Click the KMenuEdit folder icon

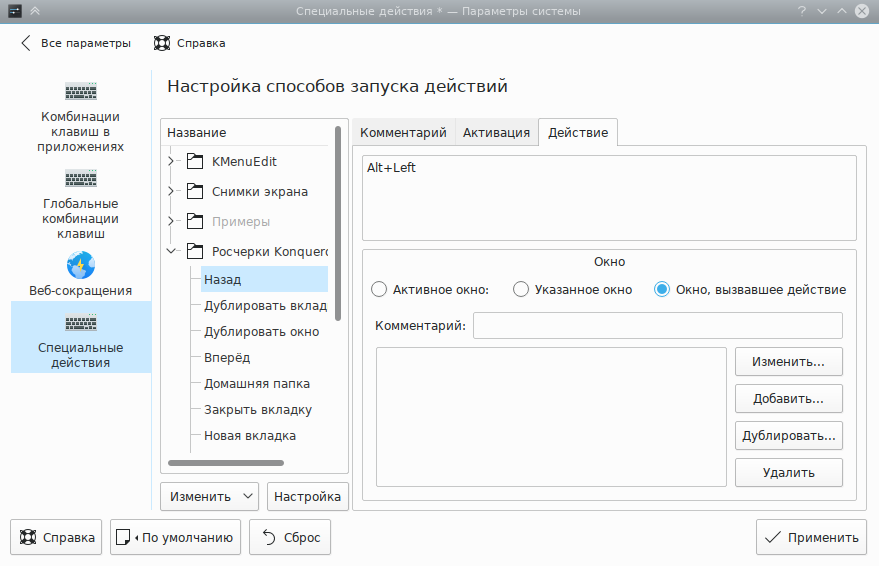pyautogui.click(x=194, y=161)
